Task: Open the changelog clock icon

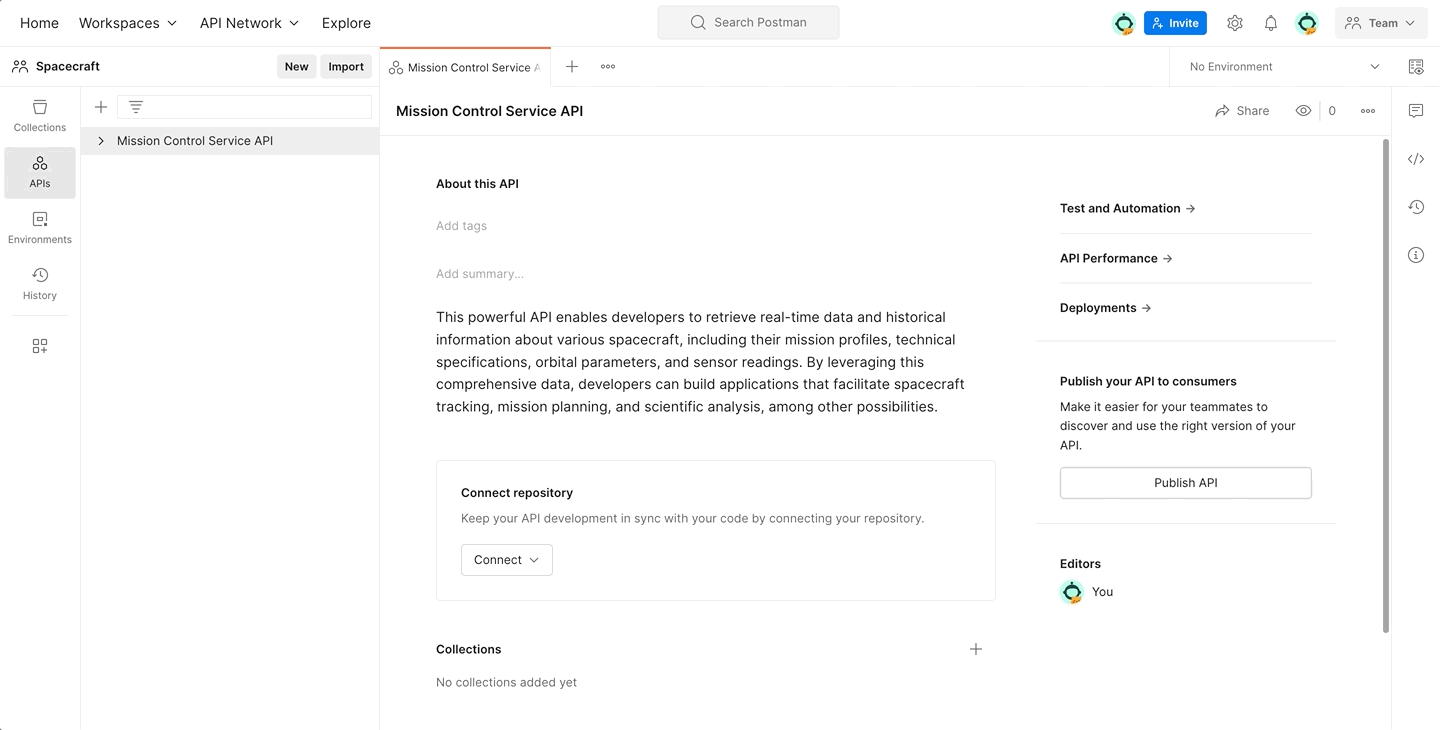Action: click(x=1415, y=207)
